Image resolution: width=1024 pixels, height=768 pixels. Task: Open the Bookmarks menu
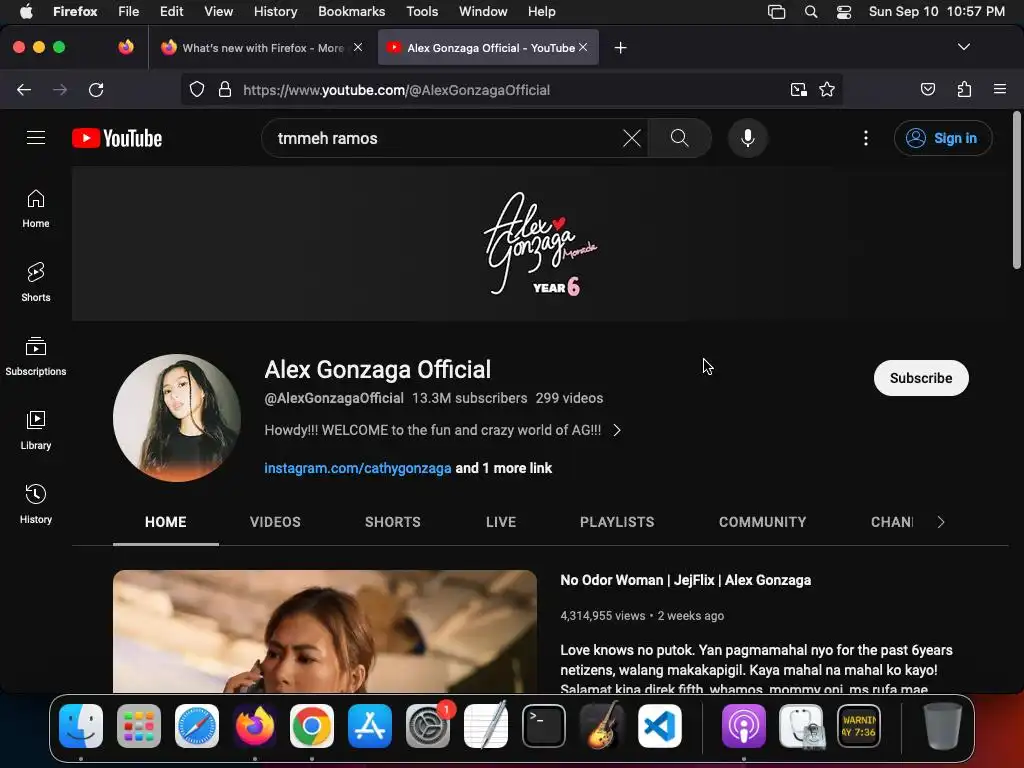[x=351, y=12]
